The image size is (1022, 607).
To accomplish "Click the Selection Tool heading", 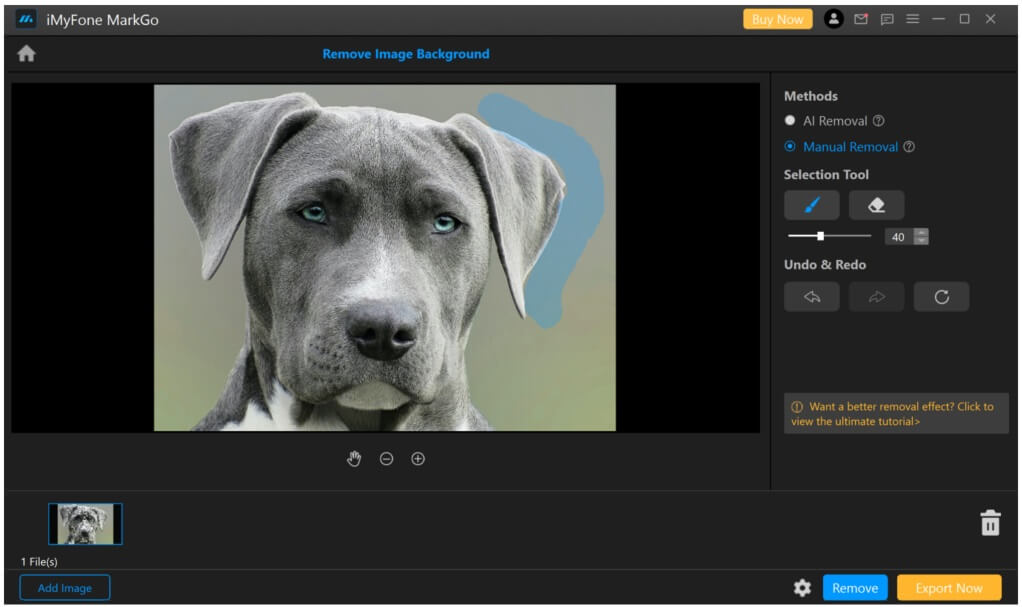I will point(826,175).
